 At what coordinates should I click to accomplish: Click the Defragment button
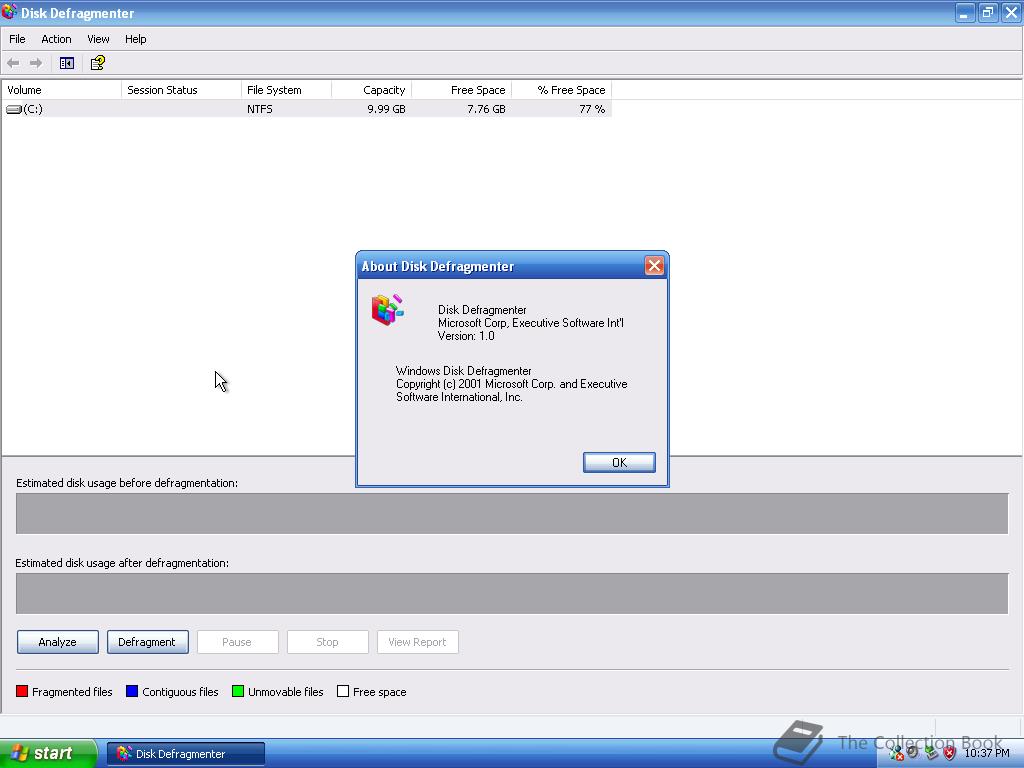click(x=148, y=642)
